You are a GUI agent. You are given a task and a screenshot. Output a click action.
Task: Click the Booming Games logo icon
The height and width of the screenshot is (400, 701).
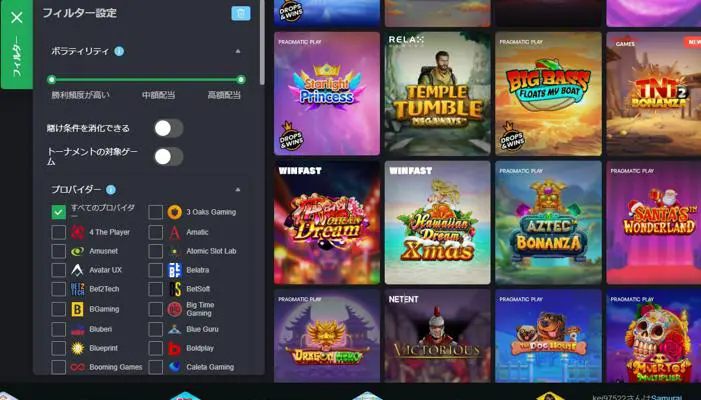coord(78,367)
